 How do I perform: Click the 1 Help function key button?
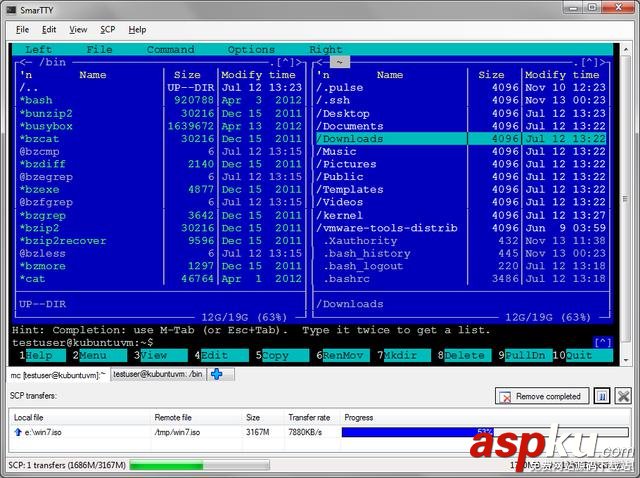point(42,356)
